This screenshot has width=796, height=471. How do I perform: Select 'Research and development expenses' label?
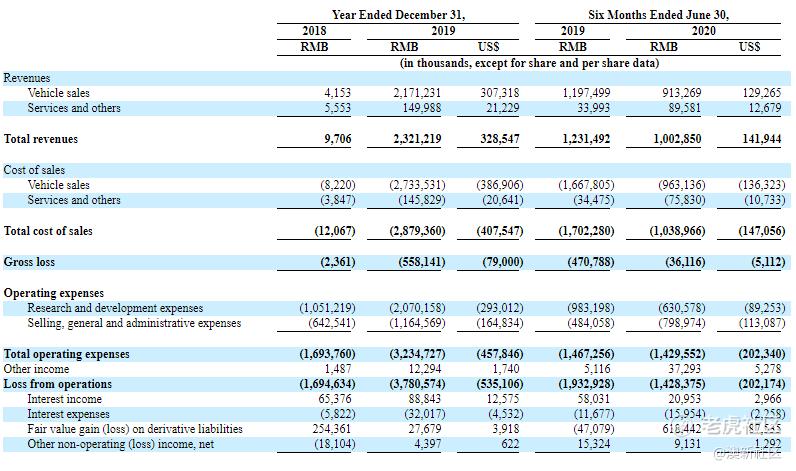(115, 308)
